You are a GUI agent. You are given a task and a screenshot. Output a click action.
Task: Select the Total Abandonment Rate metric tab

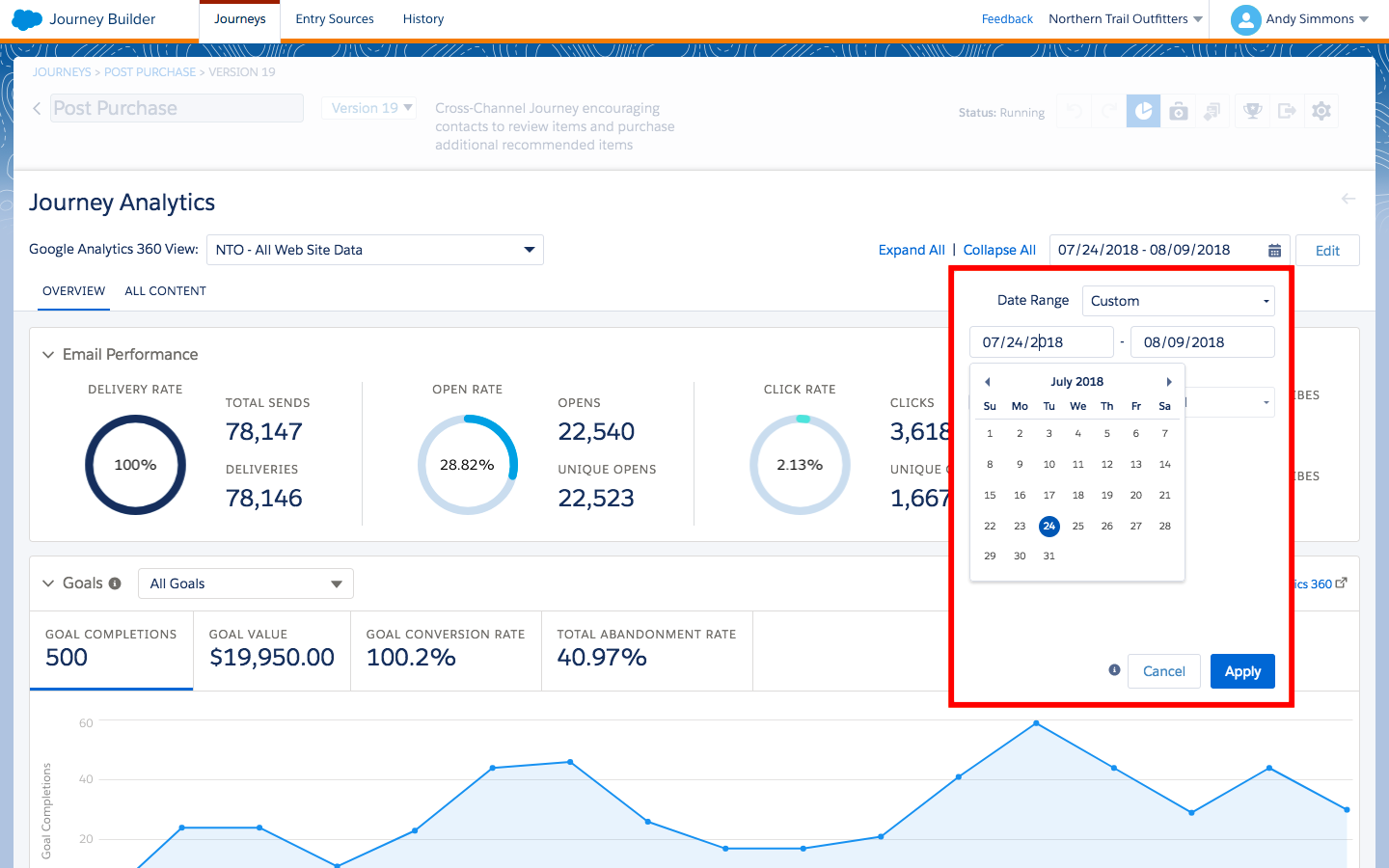click(646, 651)
